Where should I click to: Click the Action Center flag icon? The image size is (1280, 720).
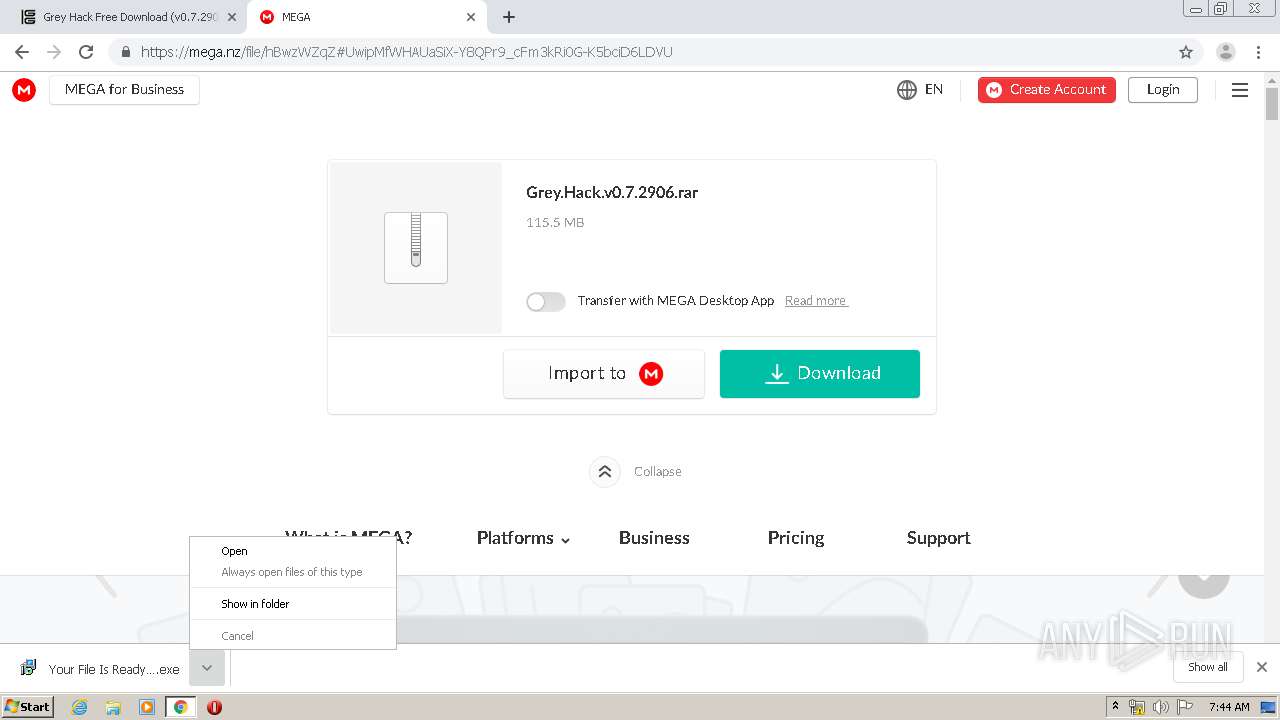[x=1183, y=707]
